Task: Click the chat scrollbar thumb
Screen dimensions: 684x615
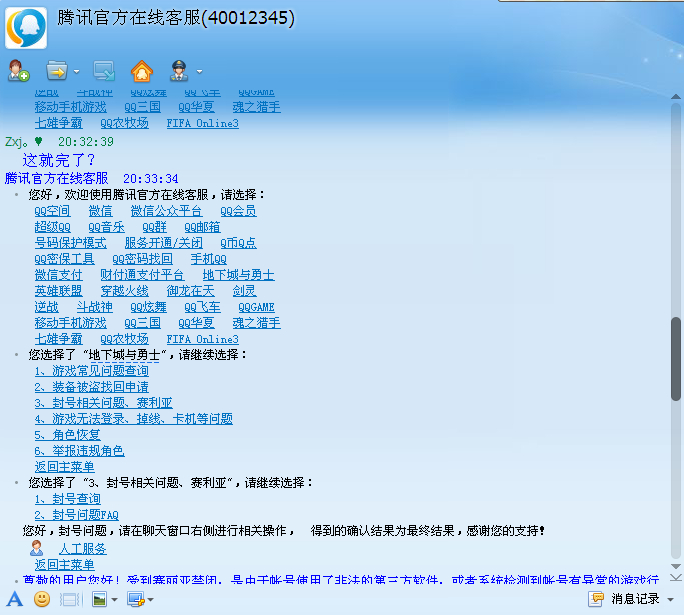Action: click(x=676, y=359)
